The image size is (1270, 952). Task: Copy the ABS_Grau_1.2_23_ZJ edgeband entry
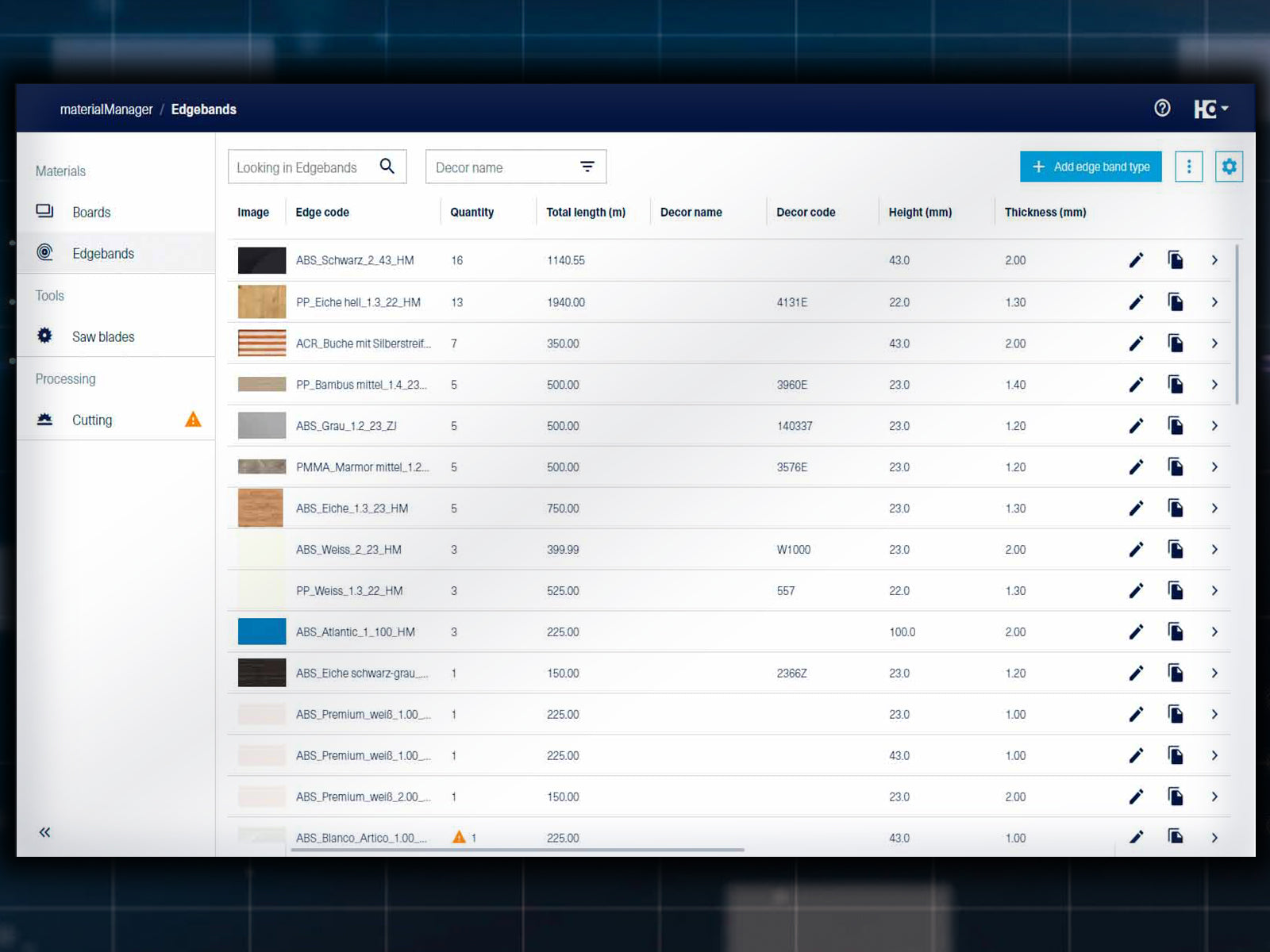click(1176, 426)
